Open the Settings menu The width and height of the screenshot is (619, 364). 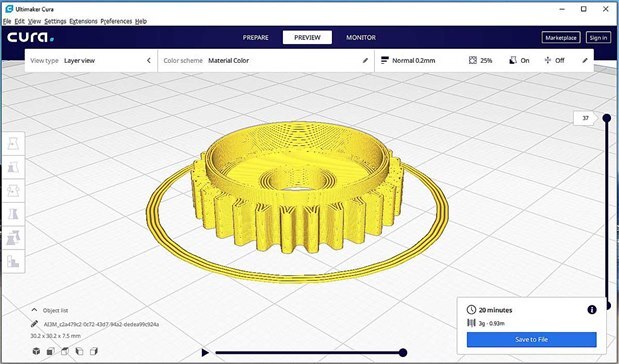(x=55, y=21)
